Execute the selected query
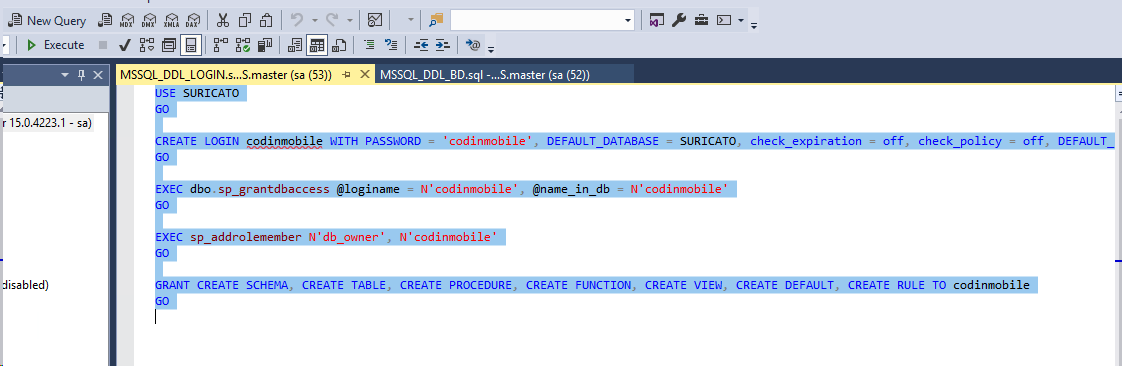Image resolution: width=1122 pixels, height=366 pixels. (55, 45)
